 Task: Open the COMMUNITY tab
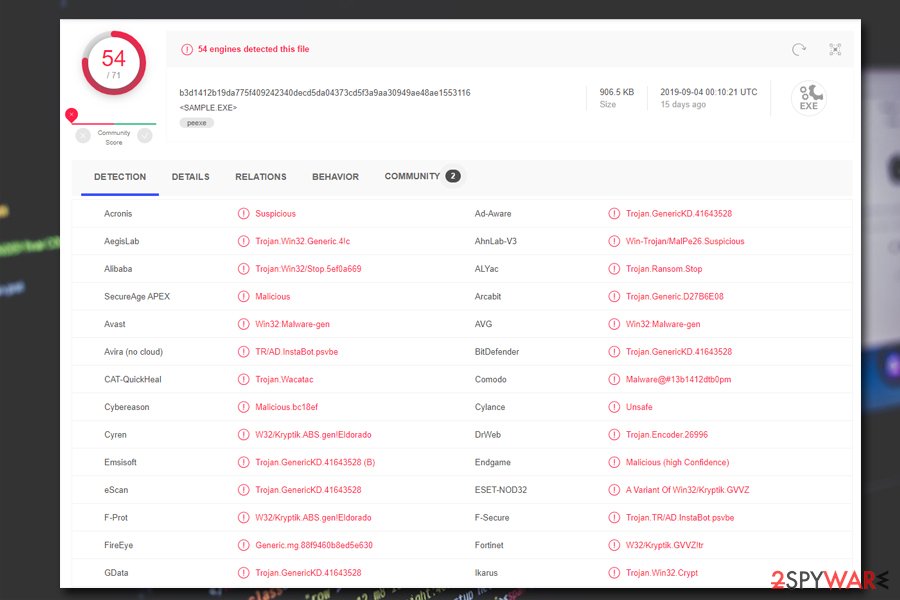[x=422, y=176]
